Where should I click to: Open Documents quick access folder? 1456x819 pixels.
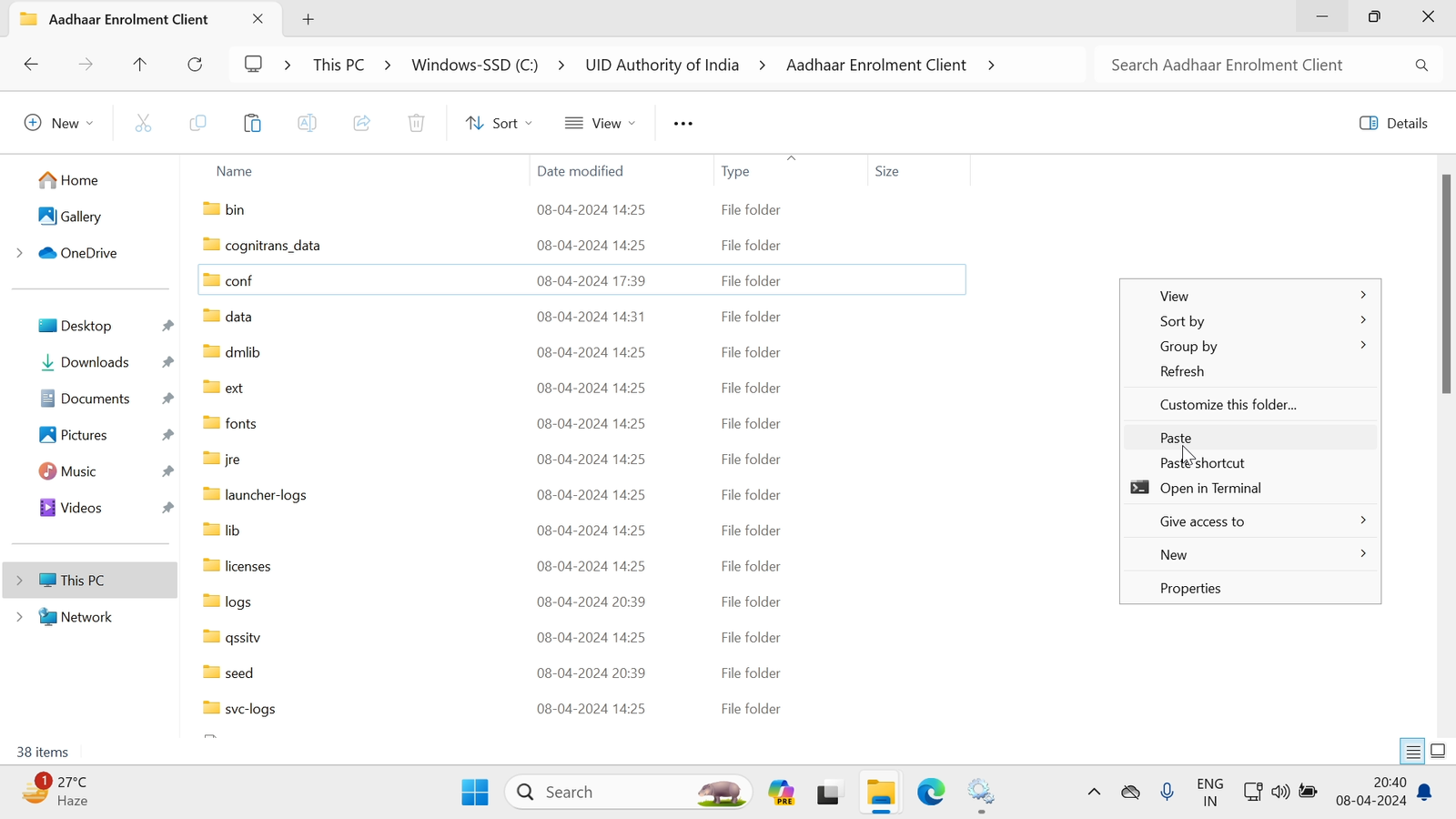[85, 399]
